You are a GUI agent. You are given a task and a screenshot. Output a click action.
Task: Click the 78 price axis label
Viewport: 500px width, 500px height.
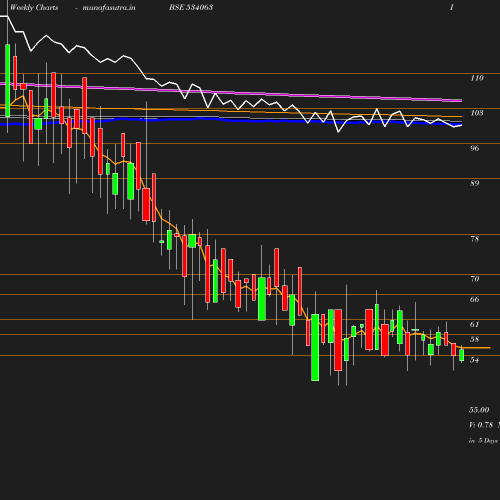475,239
